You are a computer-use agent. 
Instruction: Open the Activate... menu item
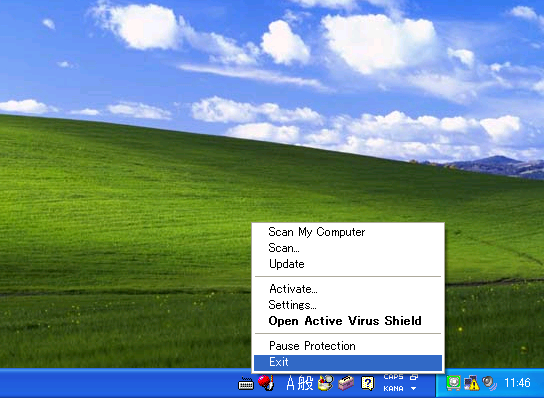[348, 289]
